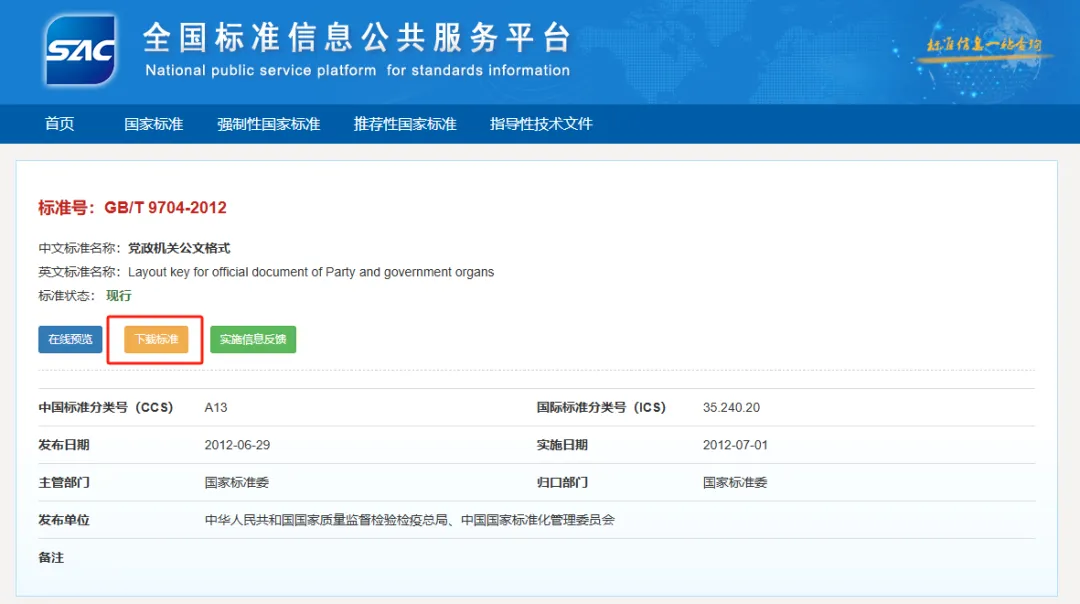Open the 国家标准 nav item

tap(154, 124)
